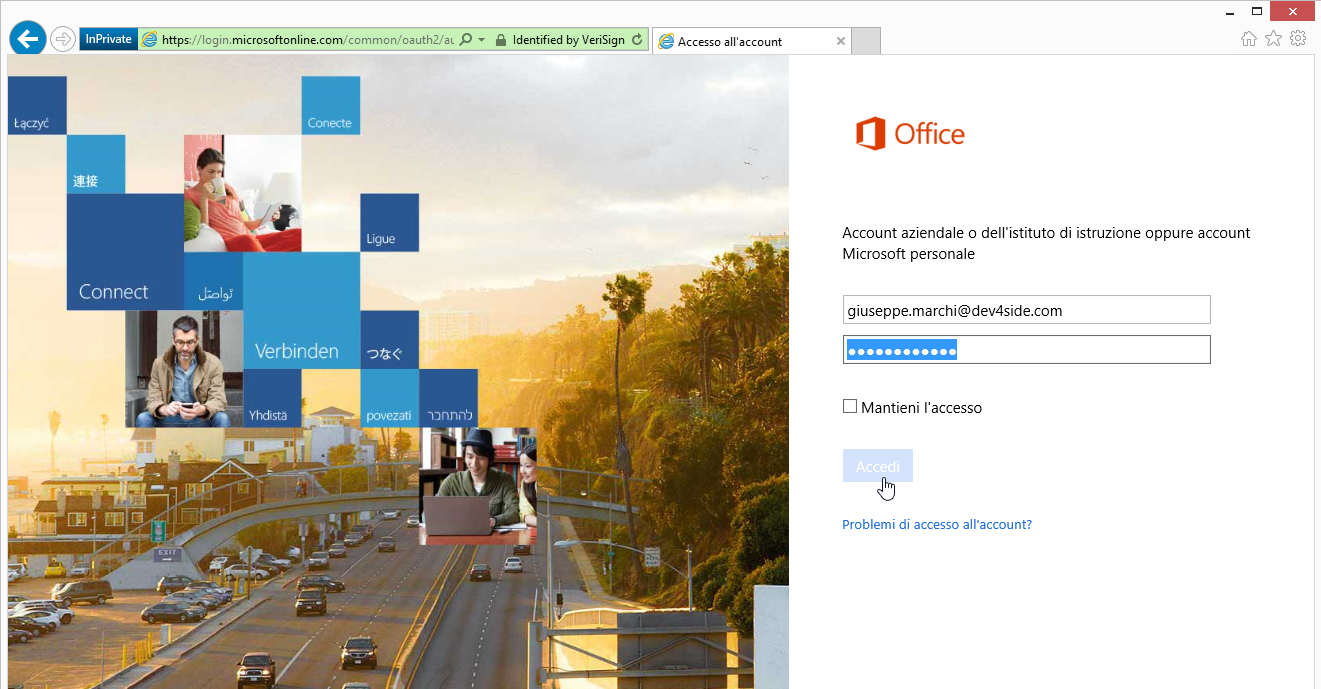Click the browser Forward arrow button
The height and width of the screenshot is (689, 1321).
point(63,40)
